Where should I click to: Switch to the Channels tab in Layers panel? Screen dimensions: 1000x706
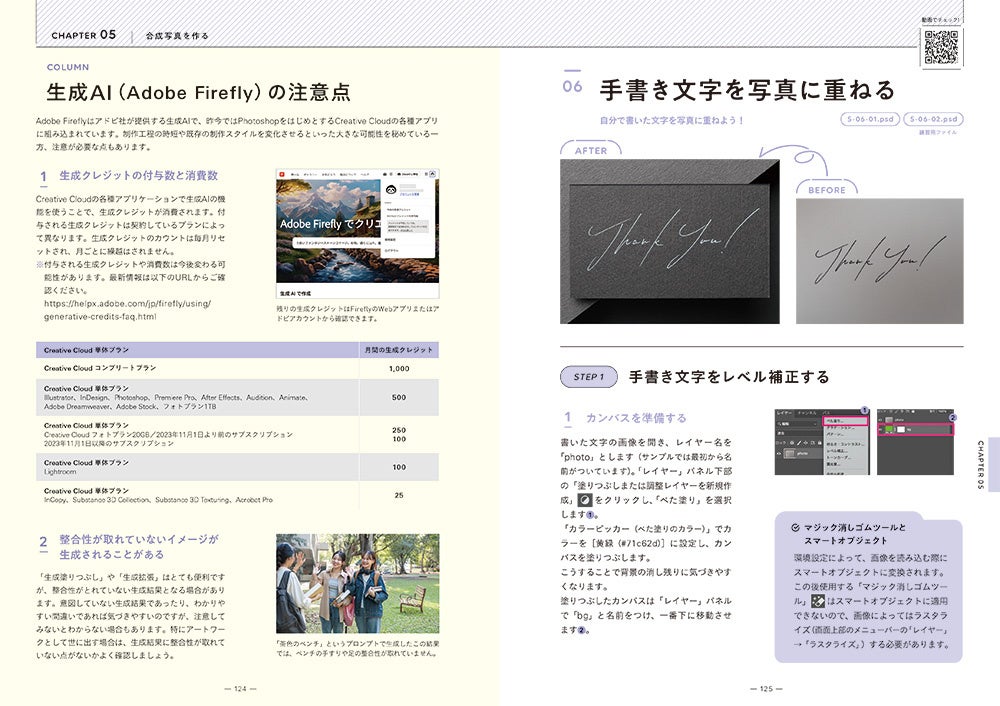804,412
